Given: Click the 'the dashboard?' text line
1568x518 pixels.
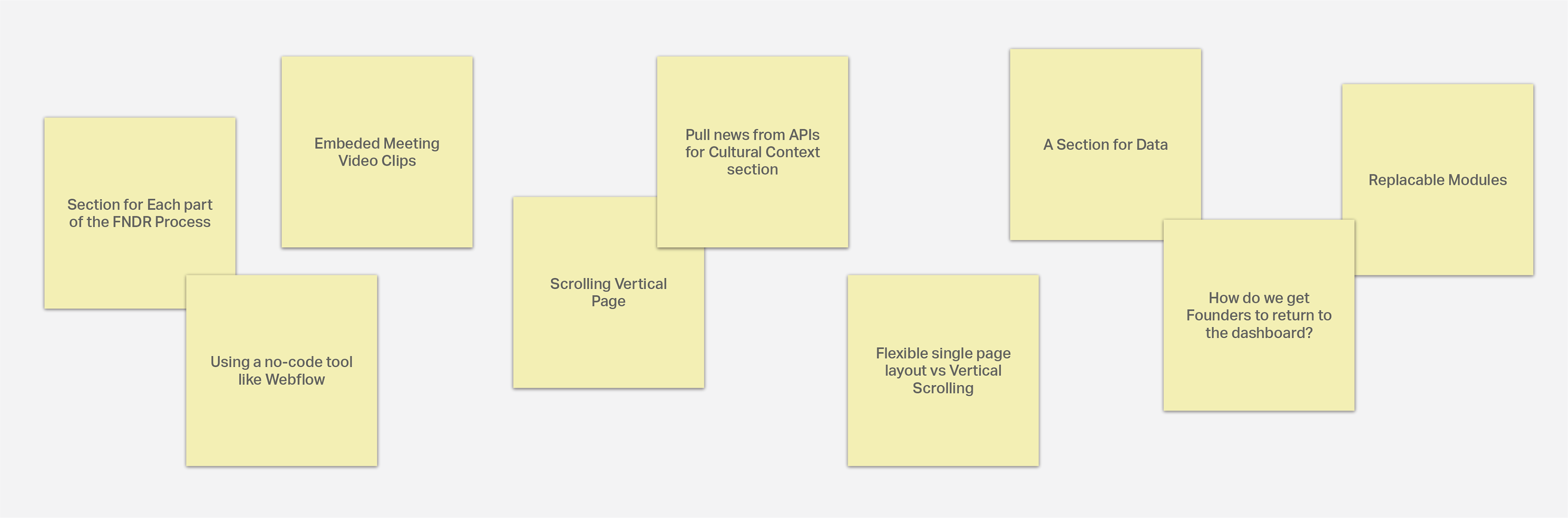Looking at the screenshot, I should (1259, 333).
